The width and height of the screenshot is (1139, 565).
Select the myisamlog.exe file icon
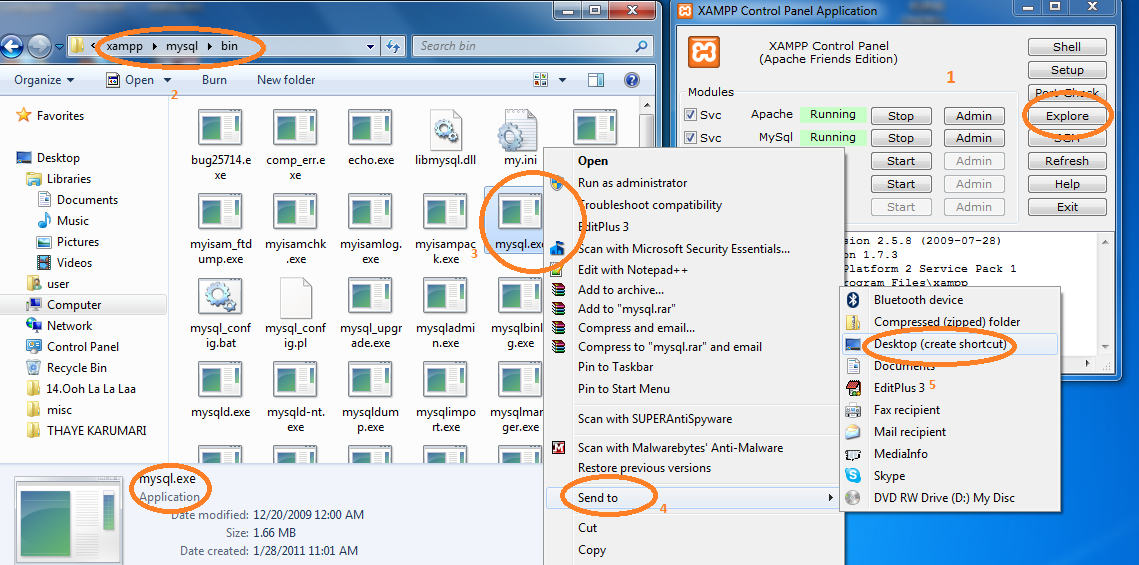(370, 211)
